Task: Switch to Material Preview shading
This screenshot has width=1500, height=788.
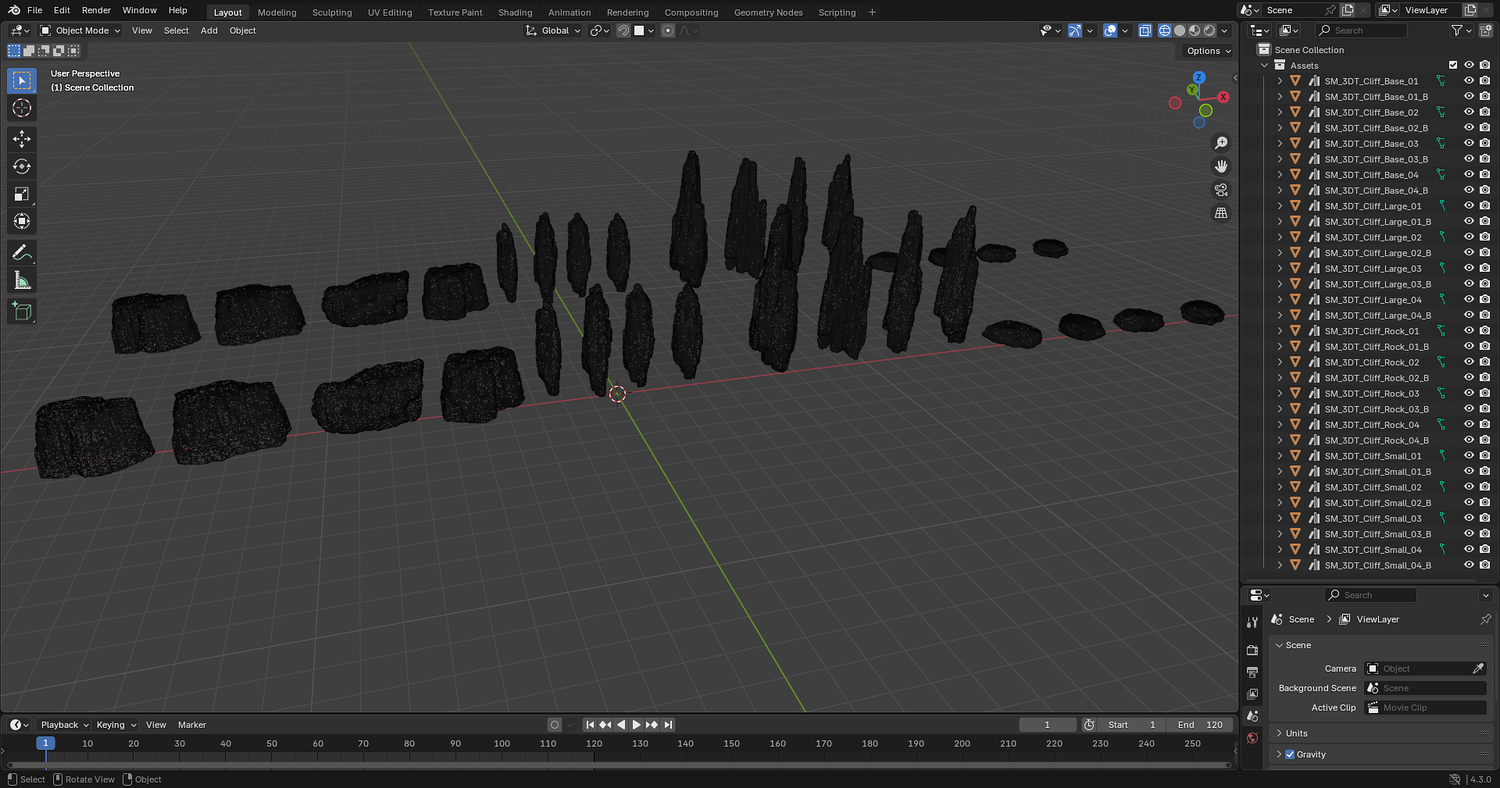Action: pyautogui.click(x=1194, y=30)
